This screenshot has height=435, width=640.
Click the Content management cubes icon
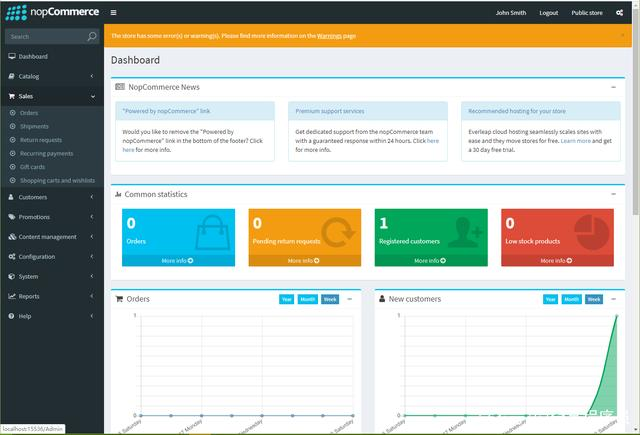(x=12, y=237)
